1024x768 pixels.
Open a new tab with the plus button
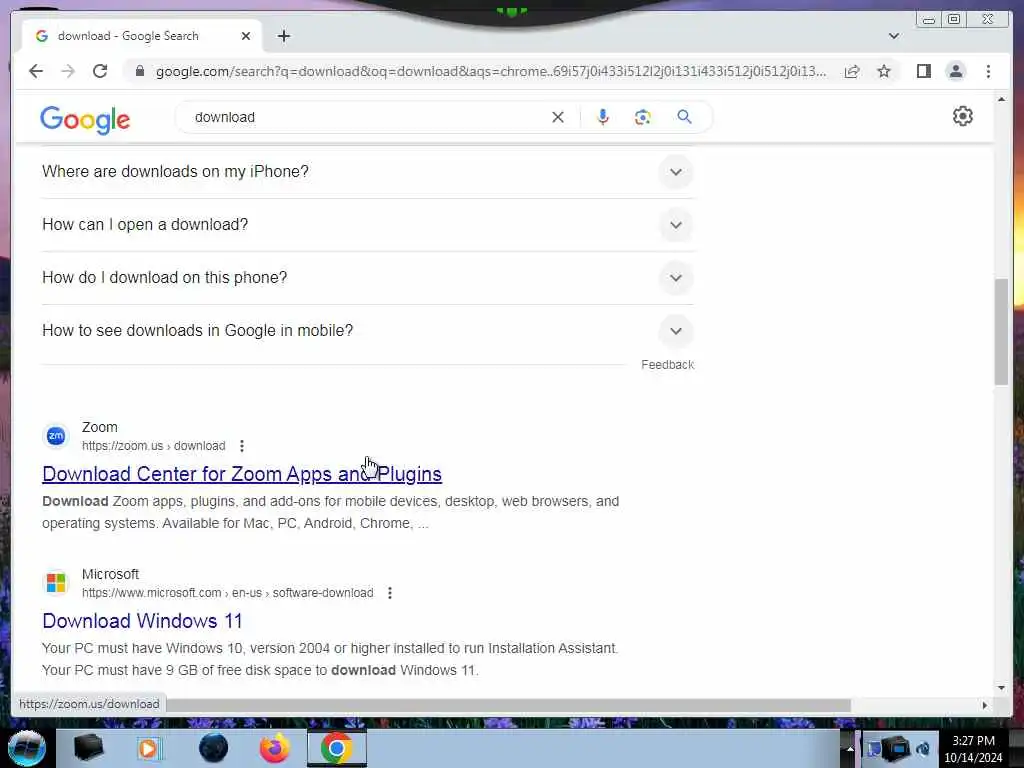[x=283, y=36]
